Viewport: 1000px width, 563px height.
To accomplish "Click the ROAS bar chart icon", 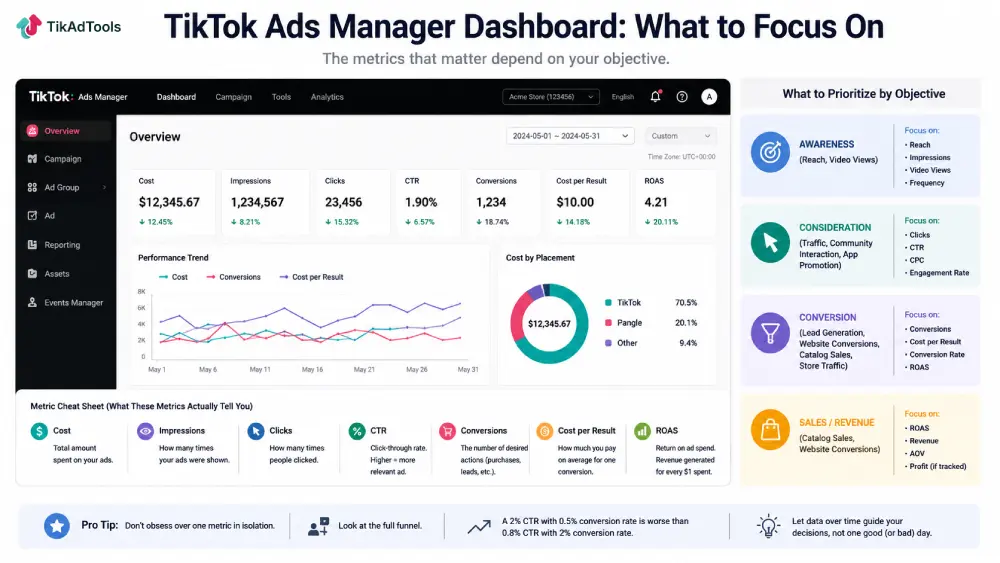I will click(x=642, y=431).
